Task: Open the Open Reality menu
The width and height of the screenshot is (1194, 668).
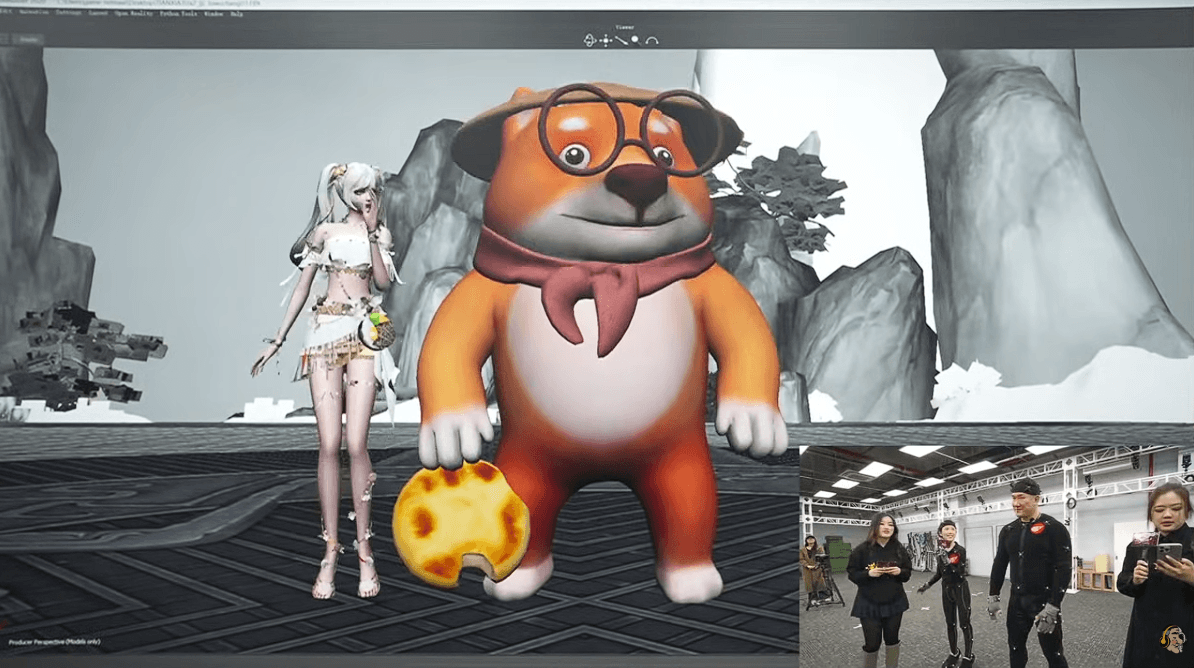Action: tap(134, 13)
